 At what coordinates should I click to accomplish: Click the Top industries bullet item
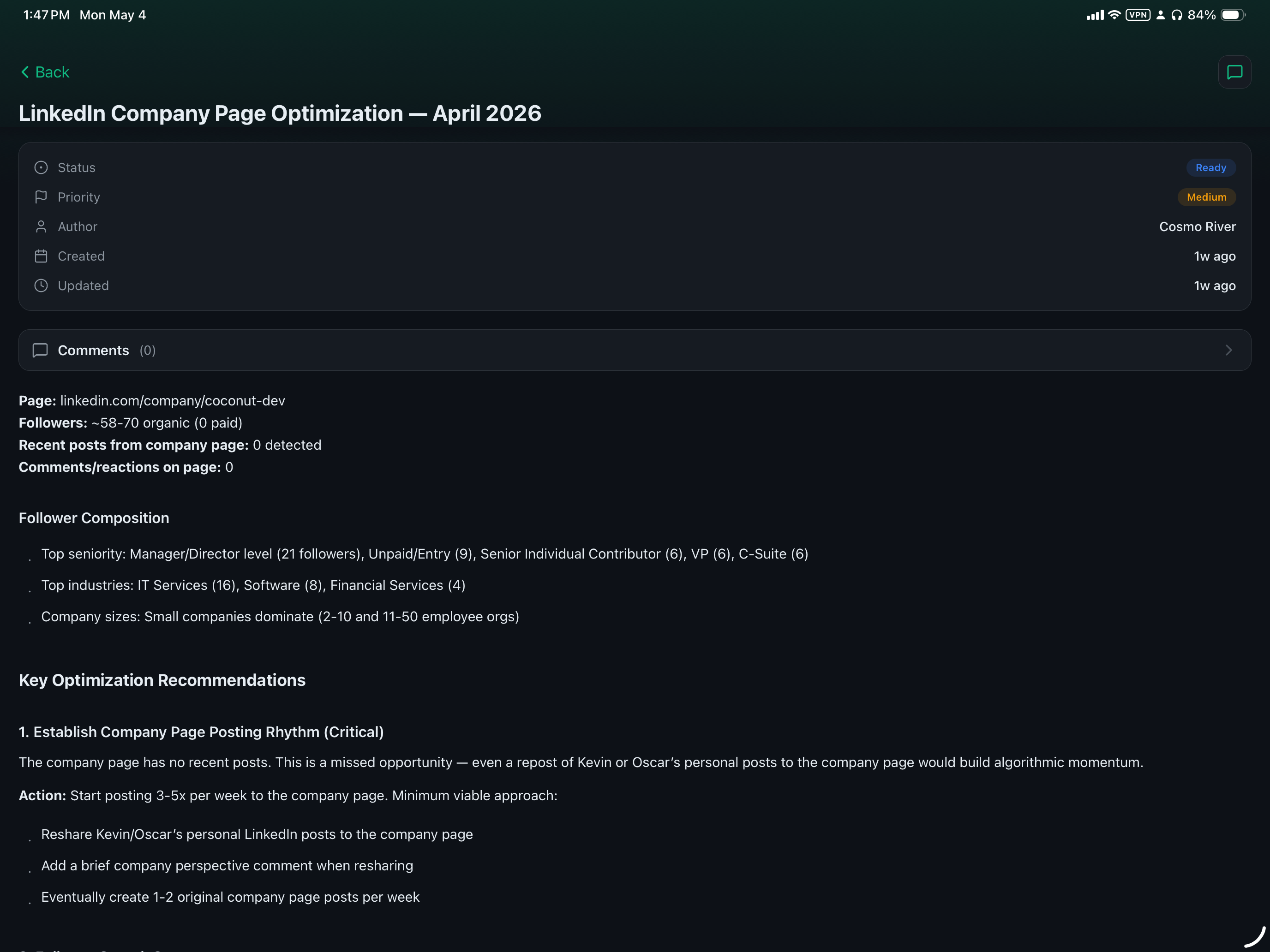point(253,585)
